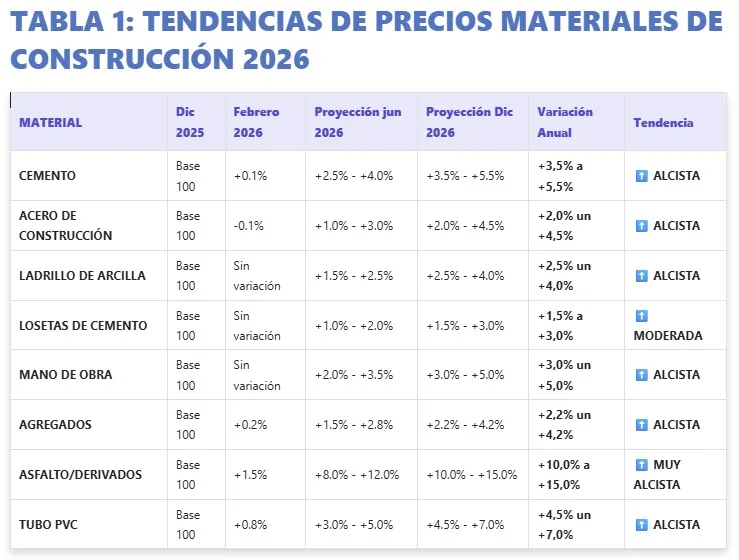Select the Tendencia column header
The height and width of the screenshot is (560, 739).
(x=663, y=123)
